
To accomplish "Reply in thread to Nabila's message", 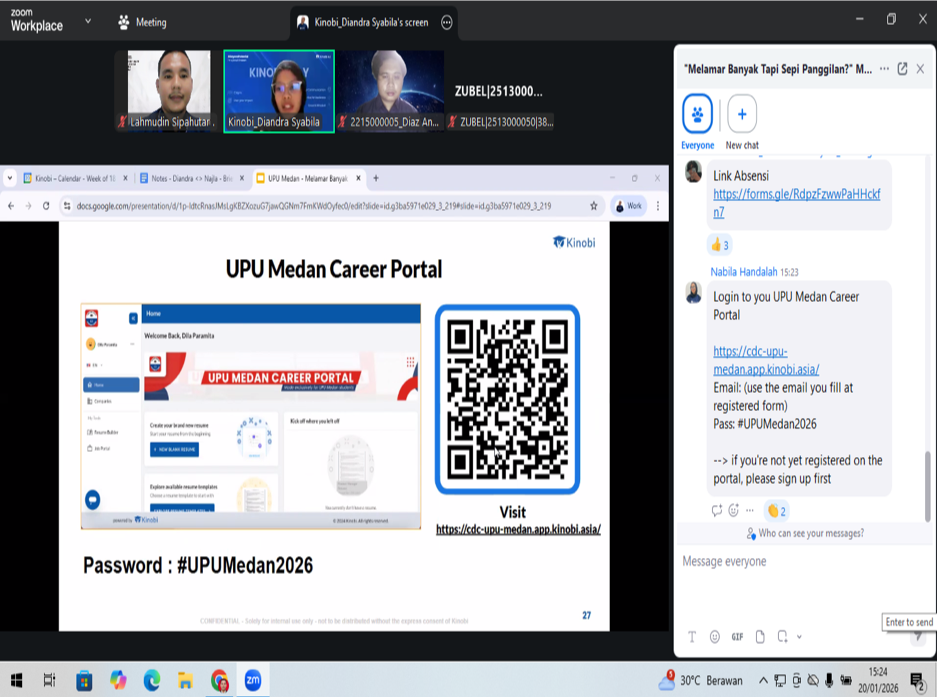I will pos(716,511).
